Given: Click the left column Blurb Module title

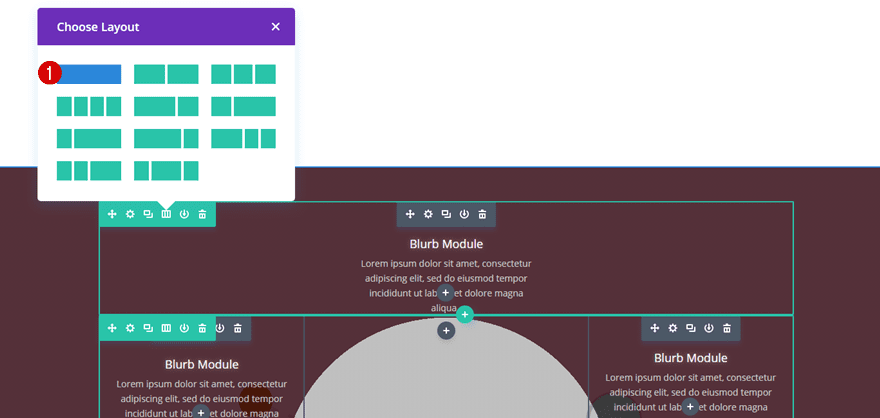Looking at the screenshot, I should coord(201,365).
